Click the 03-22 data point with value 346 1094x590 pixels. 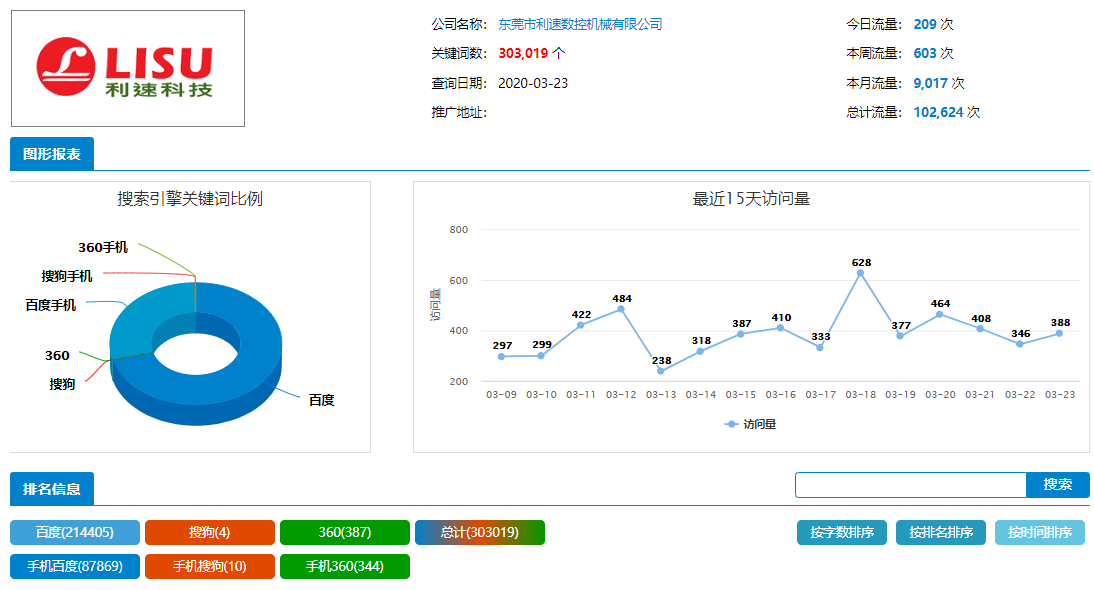coord(1019,344)
